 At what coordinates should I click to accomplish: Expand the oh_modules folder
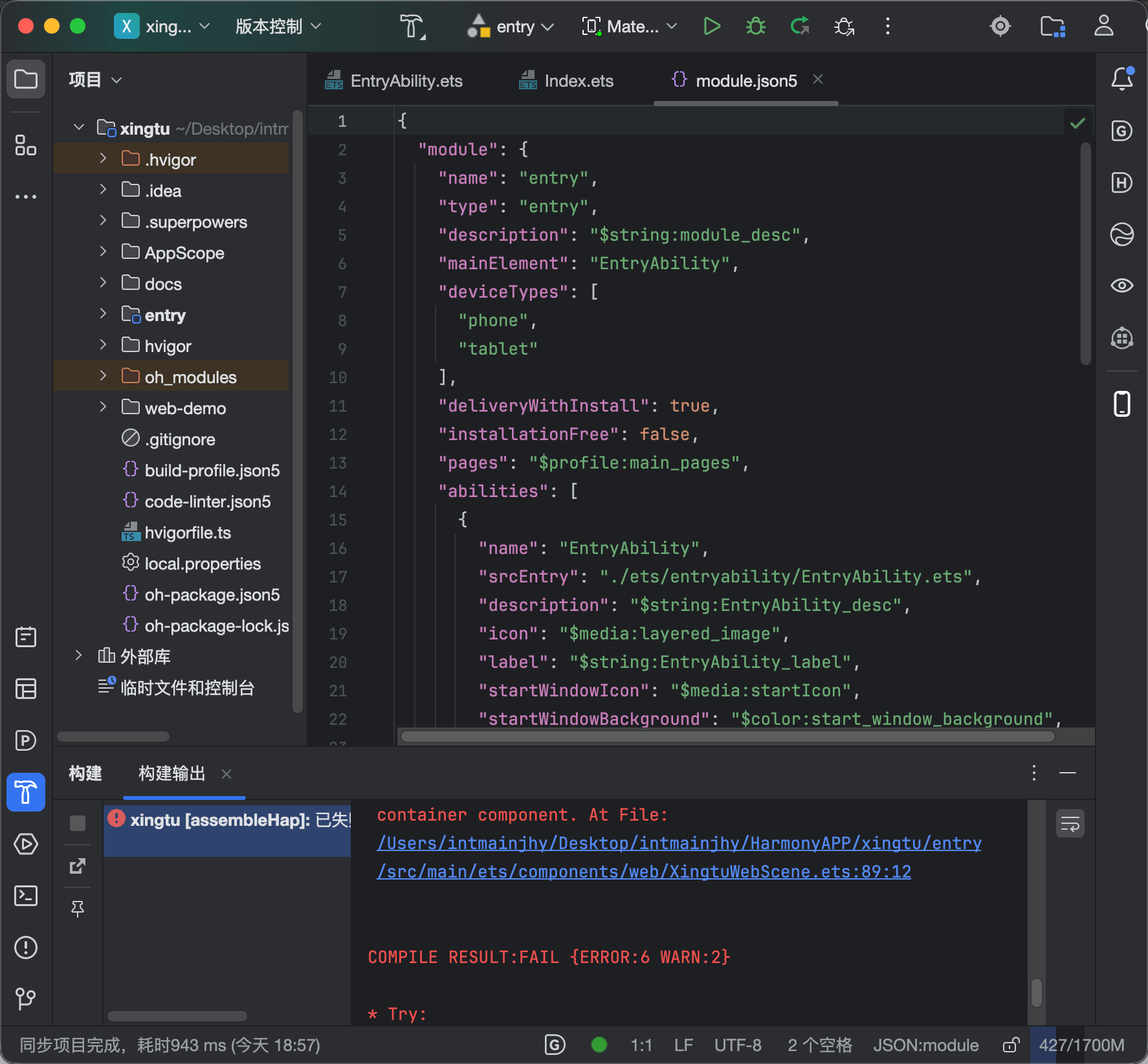(103, 377)
